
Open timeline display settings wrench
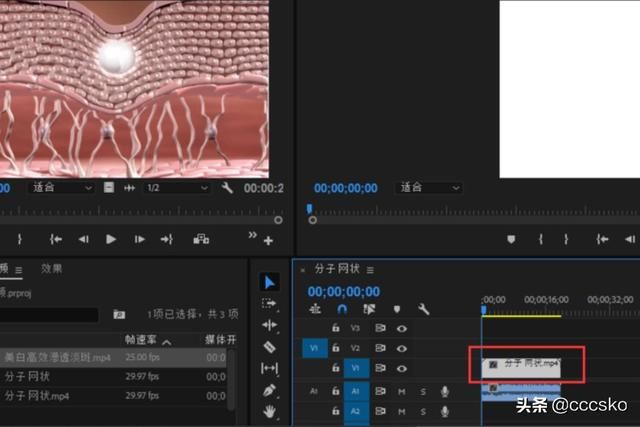[x=424, y=310]
